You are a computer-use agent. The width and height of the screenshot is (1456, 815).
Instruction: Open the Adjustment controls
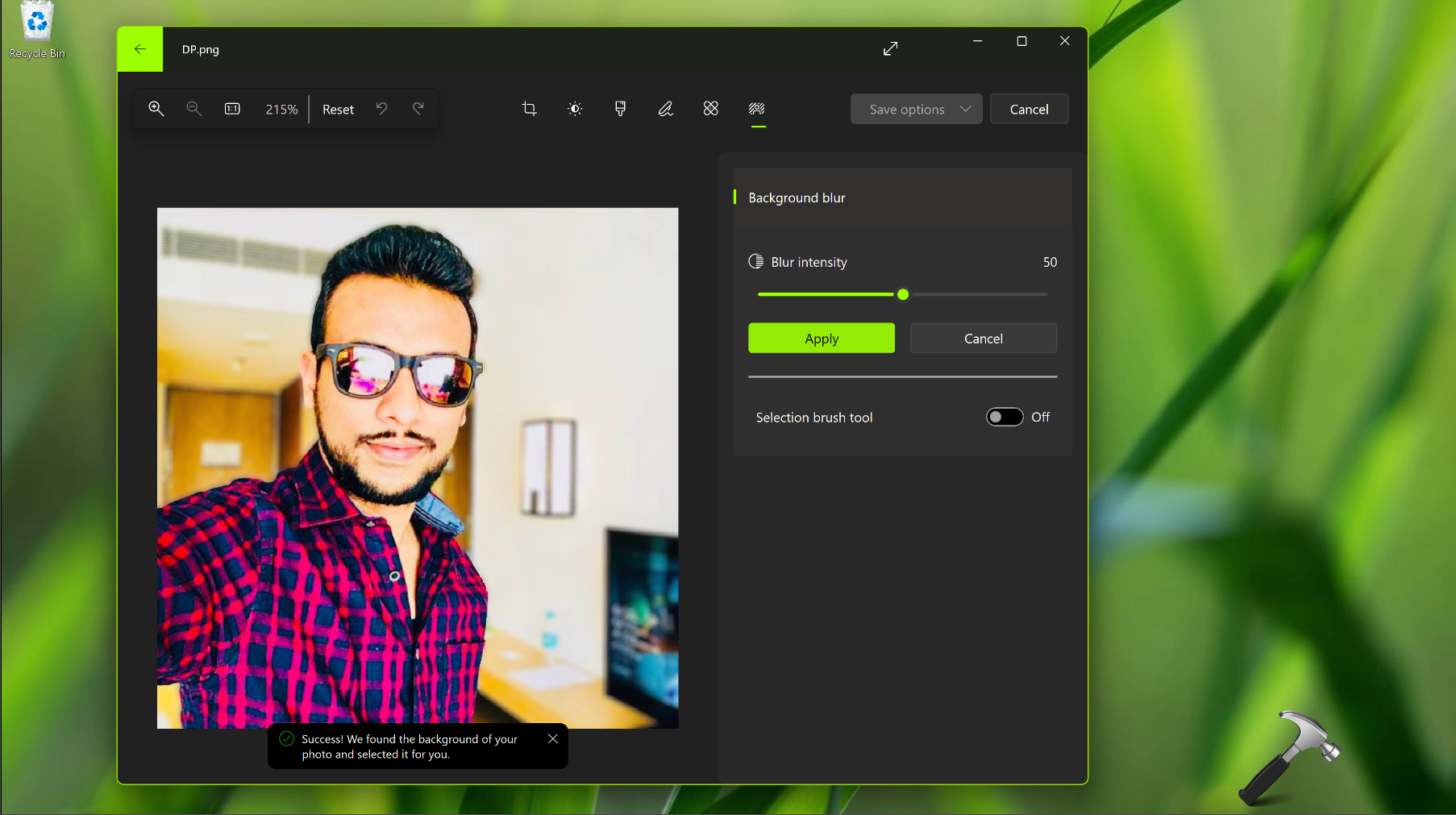pos(574,108)
